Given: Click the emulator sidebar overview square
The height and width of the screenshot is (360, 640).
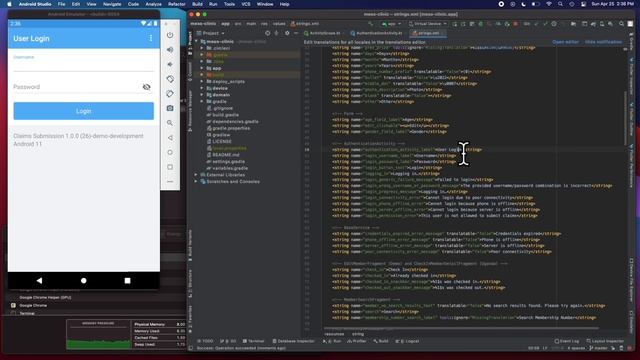Looking at the screenshot, I should 170,167.
